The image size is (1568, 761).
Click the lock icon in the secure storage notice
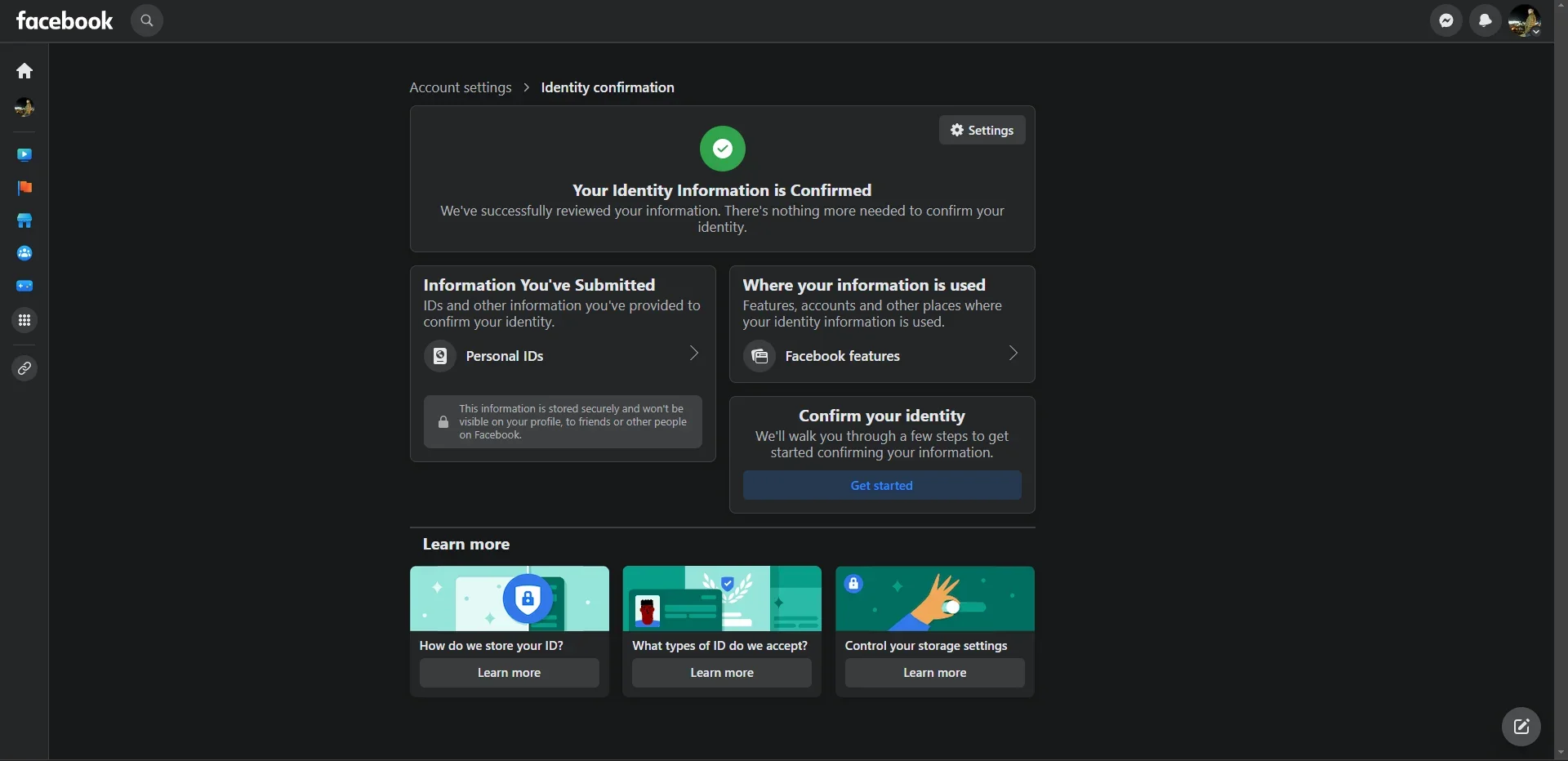(x=443, y=422)
